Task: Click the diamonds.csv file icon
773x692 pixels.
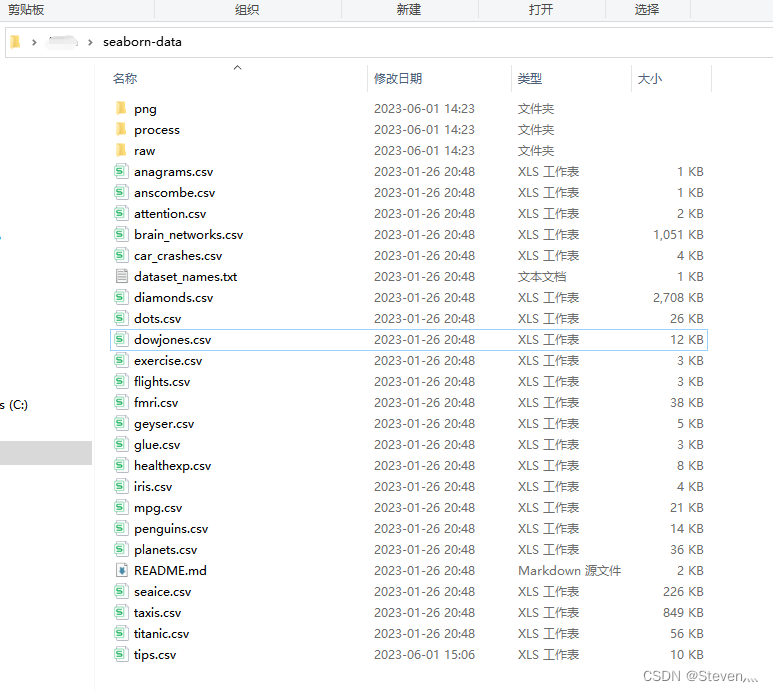Action: pos(121,297)
